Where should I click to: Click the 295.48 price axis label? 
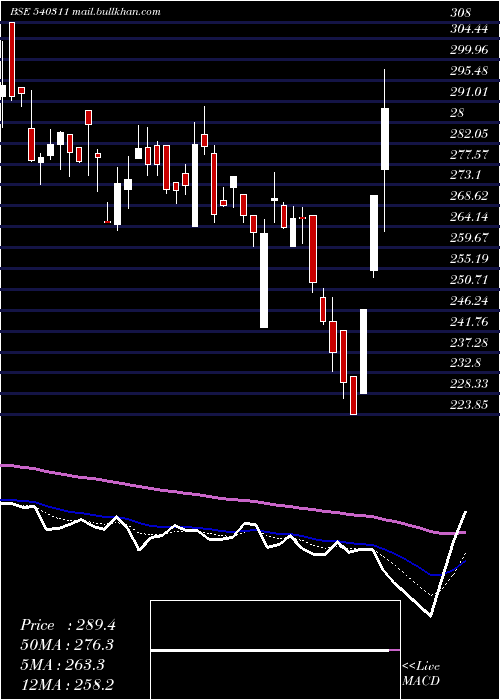click(469, 71)
